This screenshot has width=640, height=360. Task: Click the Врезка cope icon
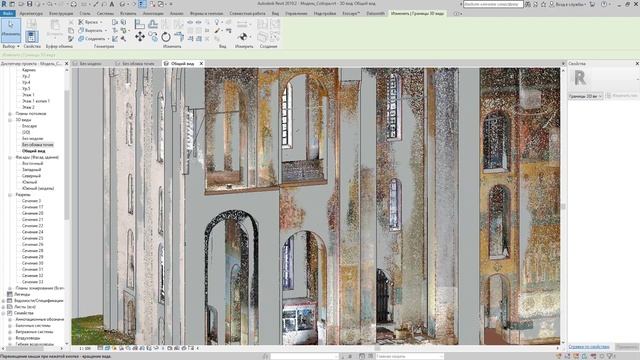[81, 22]
